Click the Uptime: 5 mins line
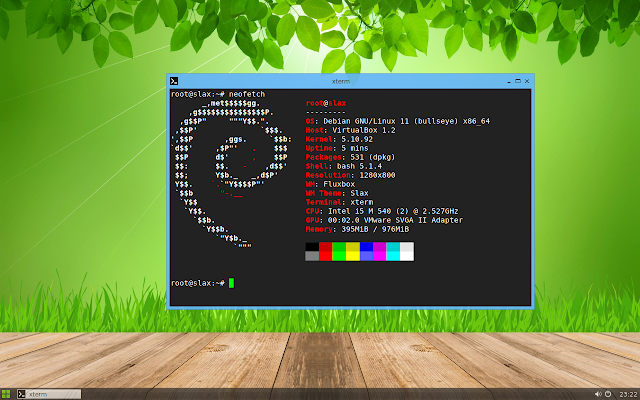The image size is (640, 400). coord(337,148)
